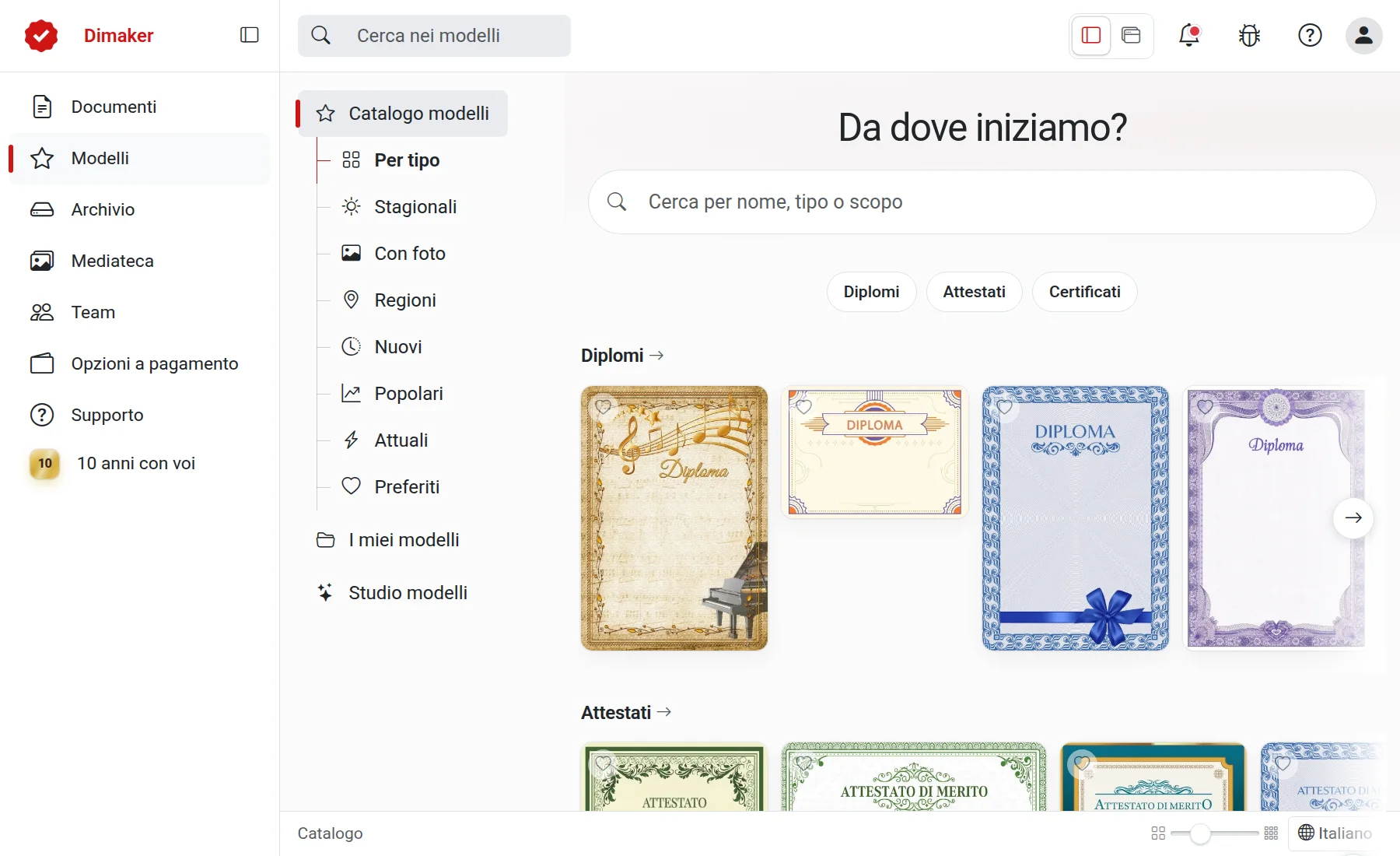Click the Cerca per nome search box

pos(982,202)
